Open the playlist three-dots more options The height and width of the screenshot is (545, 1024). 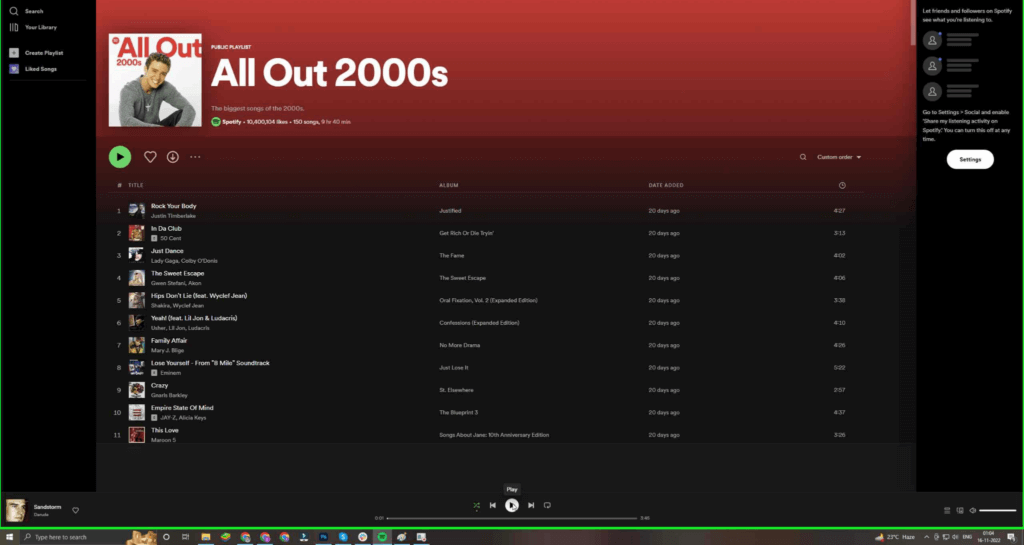click(x=195, y=157)
